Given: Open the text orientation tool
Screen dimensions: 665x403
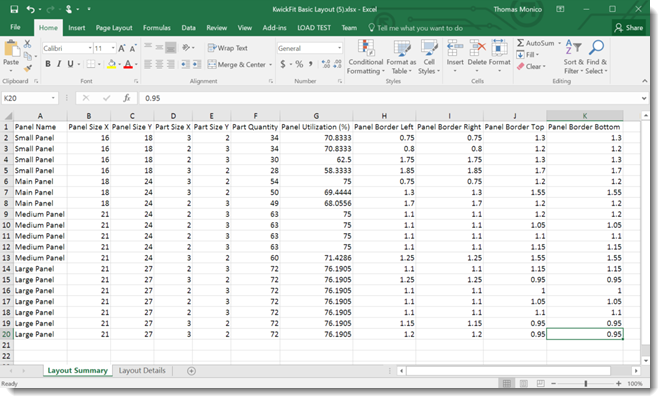Looking at the screenshot, I should (187, 48).
